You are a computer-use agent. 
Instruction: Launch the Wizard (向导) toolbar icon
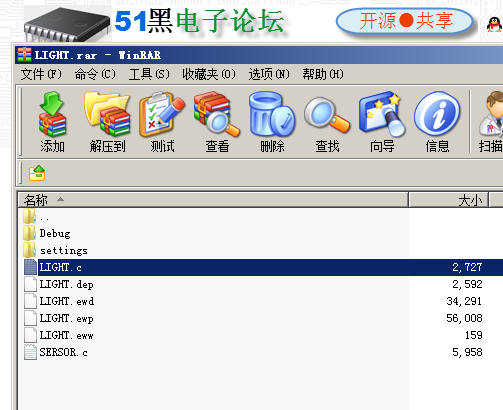382,121
